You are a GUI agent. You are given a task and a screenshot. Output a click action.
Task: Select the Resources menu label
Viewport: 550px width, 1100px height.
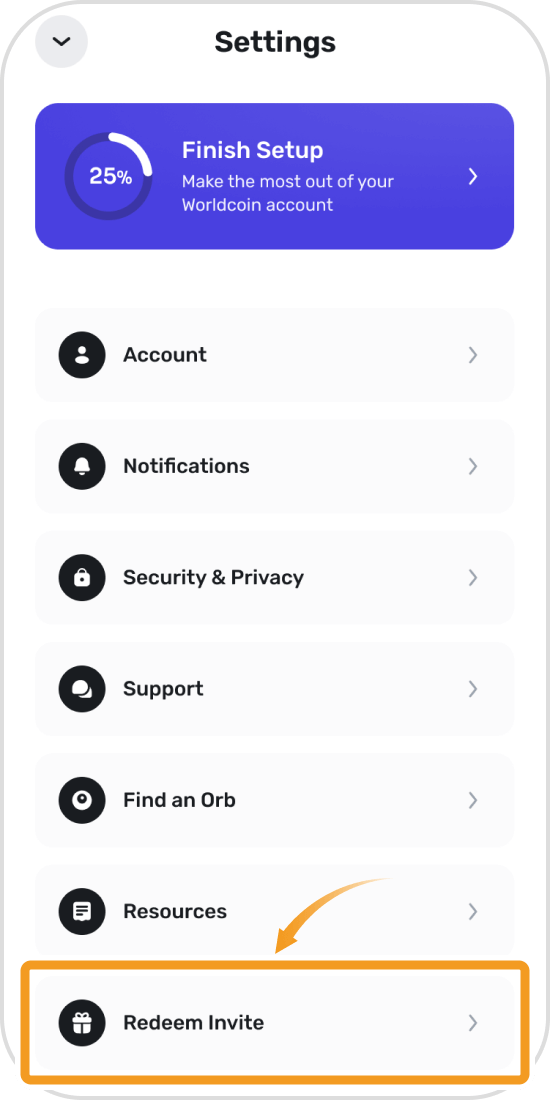coord(175,911)
